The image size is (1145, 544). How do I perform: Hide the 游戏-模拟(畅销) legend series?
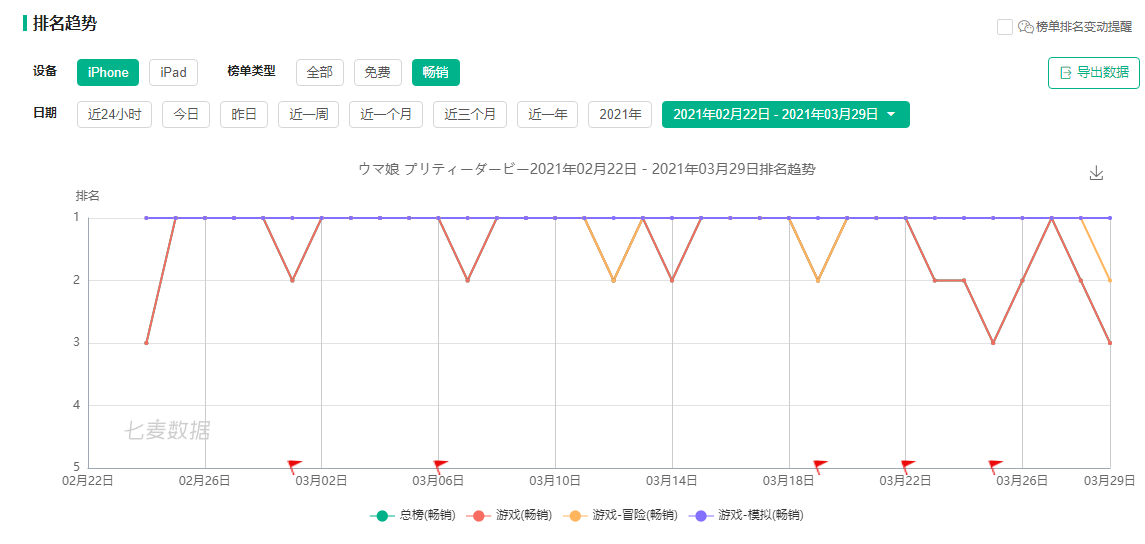pyautogui.click(x=747, y=516)
